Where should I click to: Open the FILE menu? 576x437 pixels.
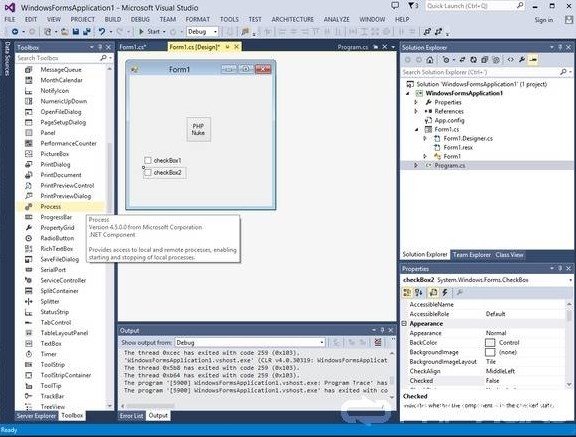point(10,19)
